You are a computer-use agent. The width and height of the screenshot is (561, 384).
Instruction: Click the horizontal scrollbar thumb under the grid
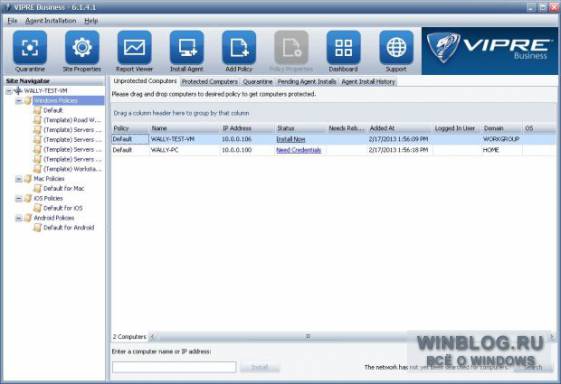(x=308, y=336)
